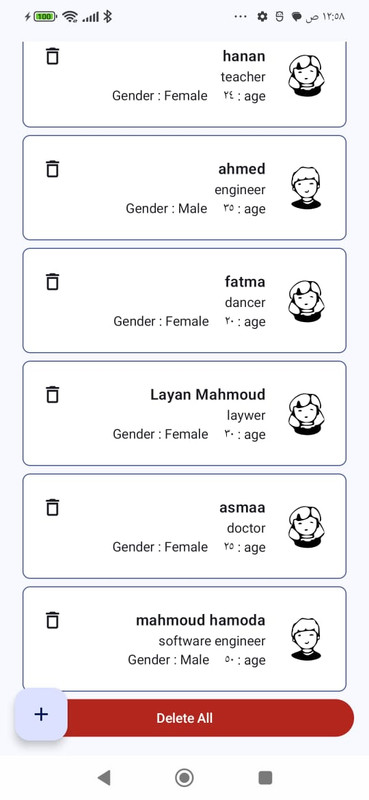Tap the trash icon for ahmed
The height and width of the screenshot is (800, 369).
(53, 168)
